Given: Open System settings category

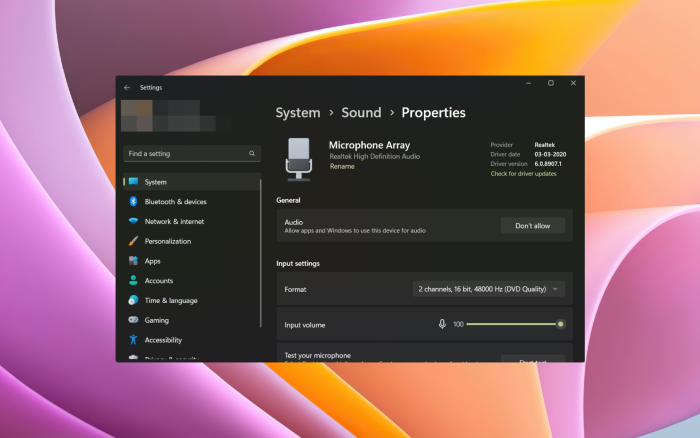Looking at the screenshot, I should [192, 182].
